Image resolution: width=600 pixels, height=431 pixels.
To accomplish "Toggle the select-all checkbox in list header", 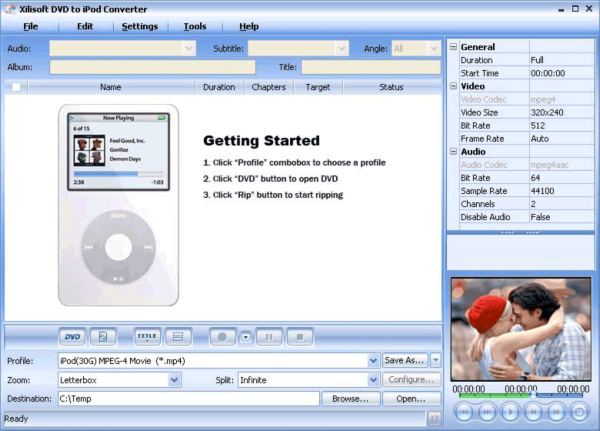I will pyautogui.click(x=14, y=87).
